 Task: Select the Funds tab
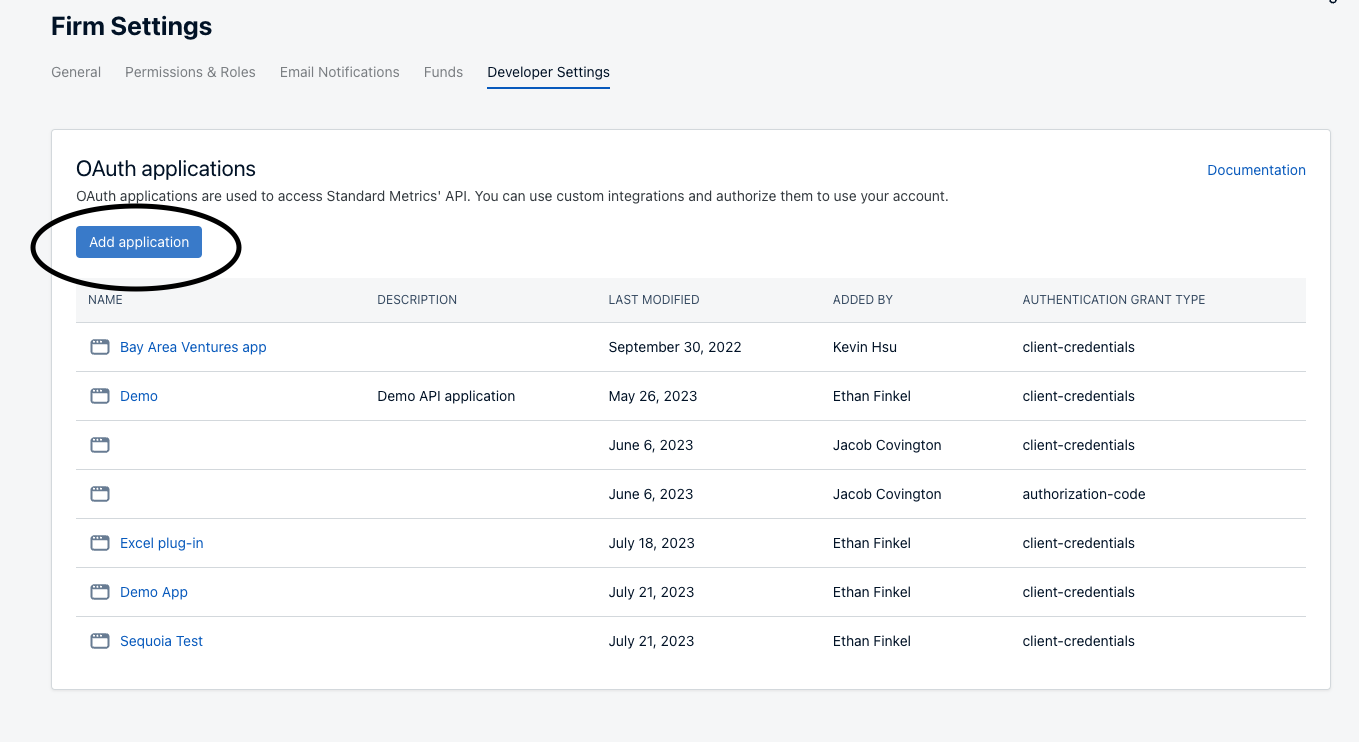click(443, 72)
